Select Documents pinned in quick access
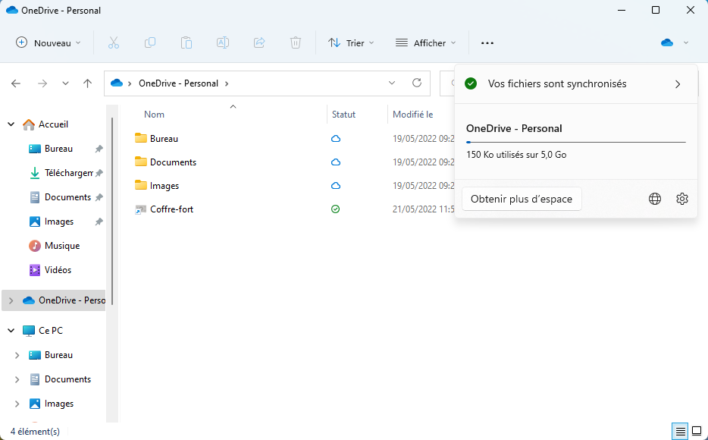Screen dimensions: 708x440 (68, 197)
